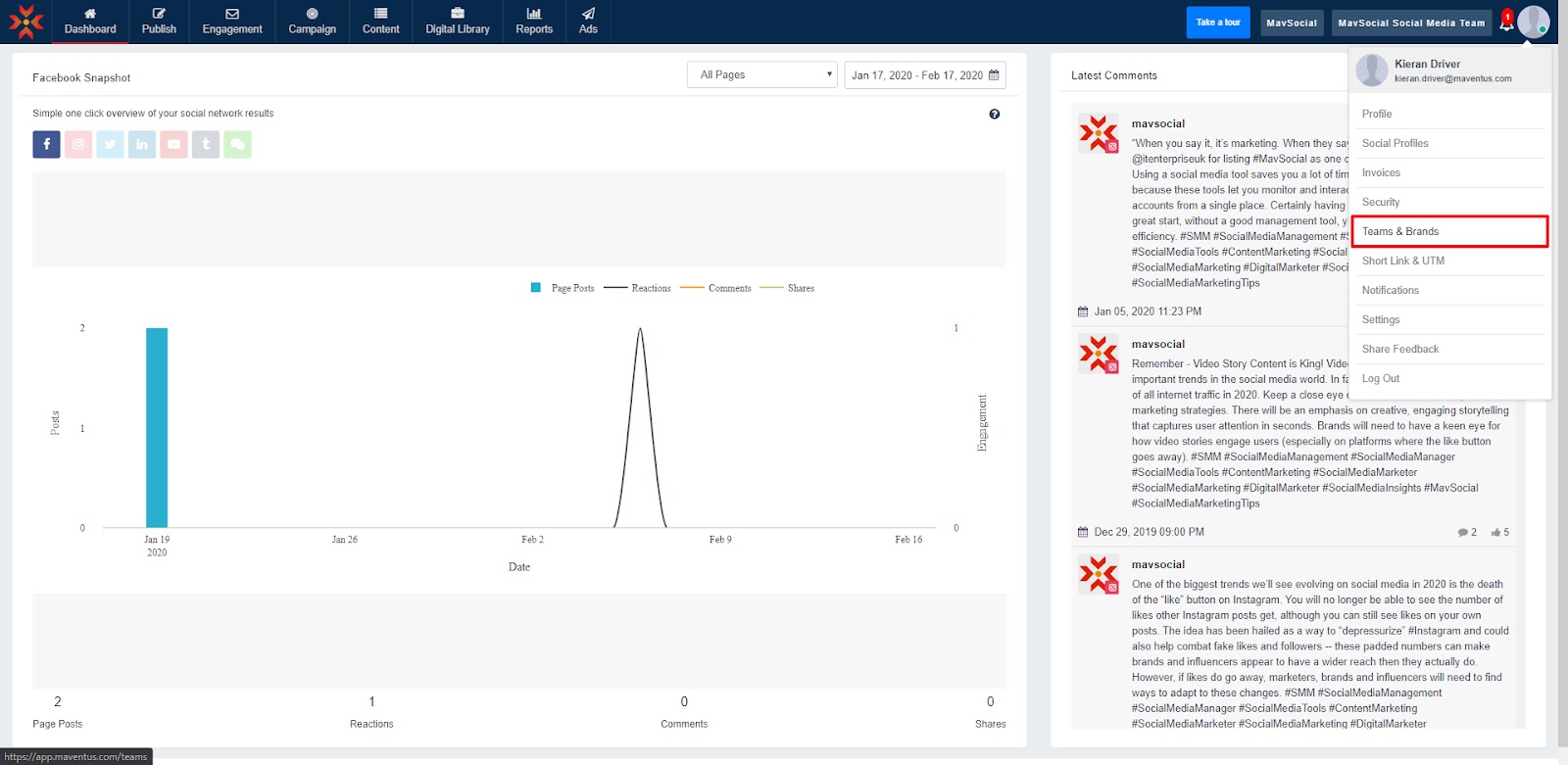Toggle Reactions series in chart legend
The image size is (1568, 765).
click(638, 288)
